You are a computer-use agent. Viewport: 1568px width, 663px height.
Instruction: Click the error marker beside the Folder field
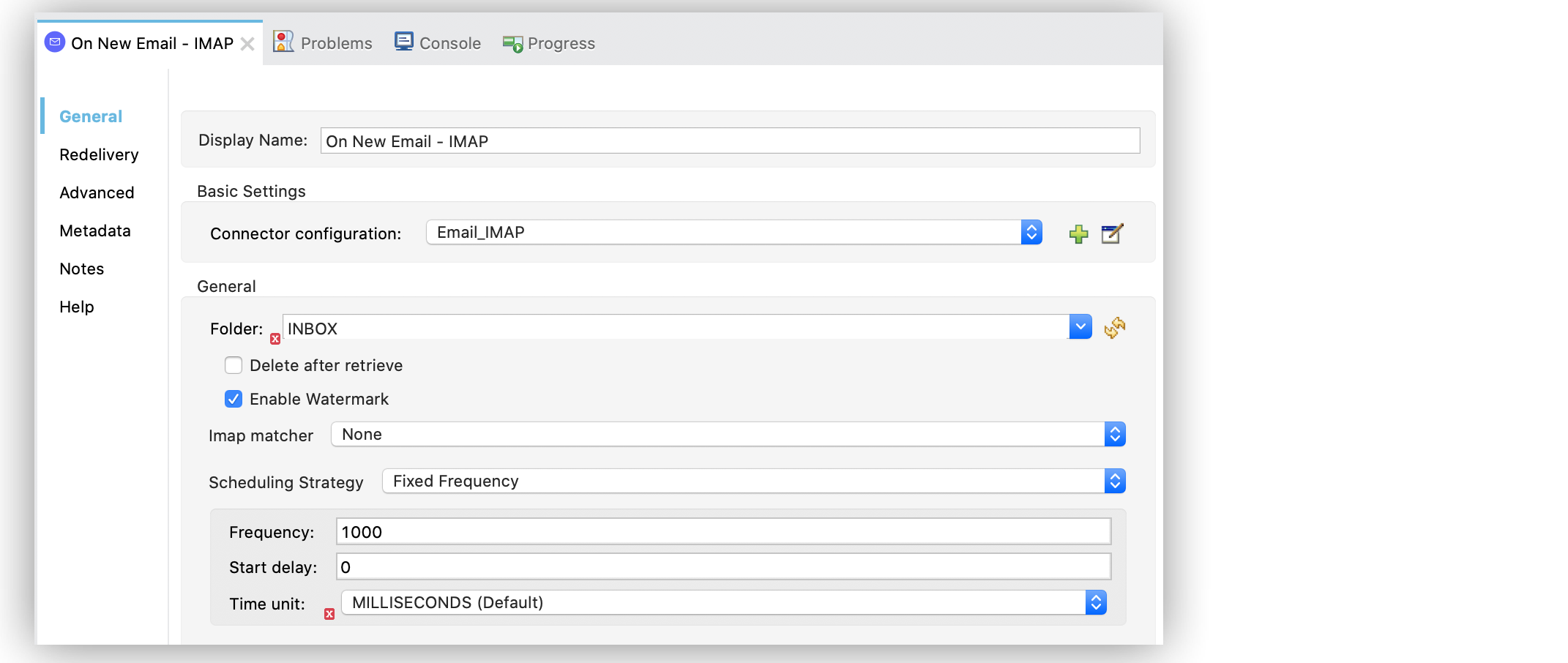[275, 339]
